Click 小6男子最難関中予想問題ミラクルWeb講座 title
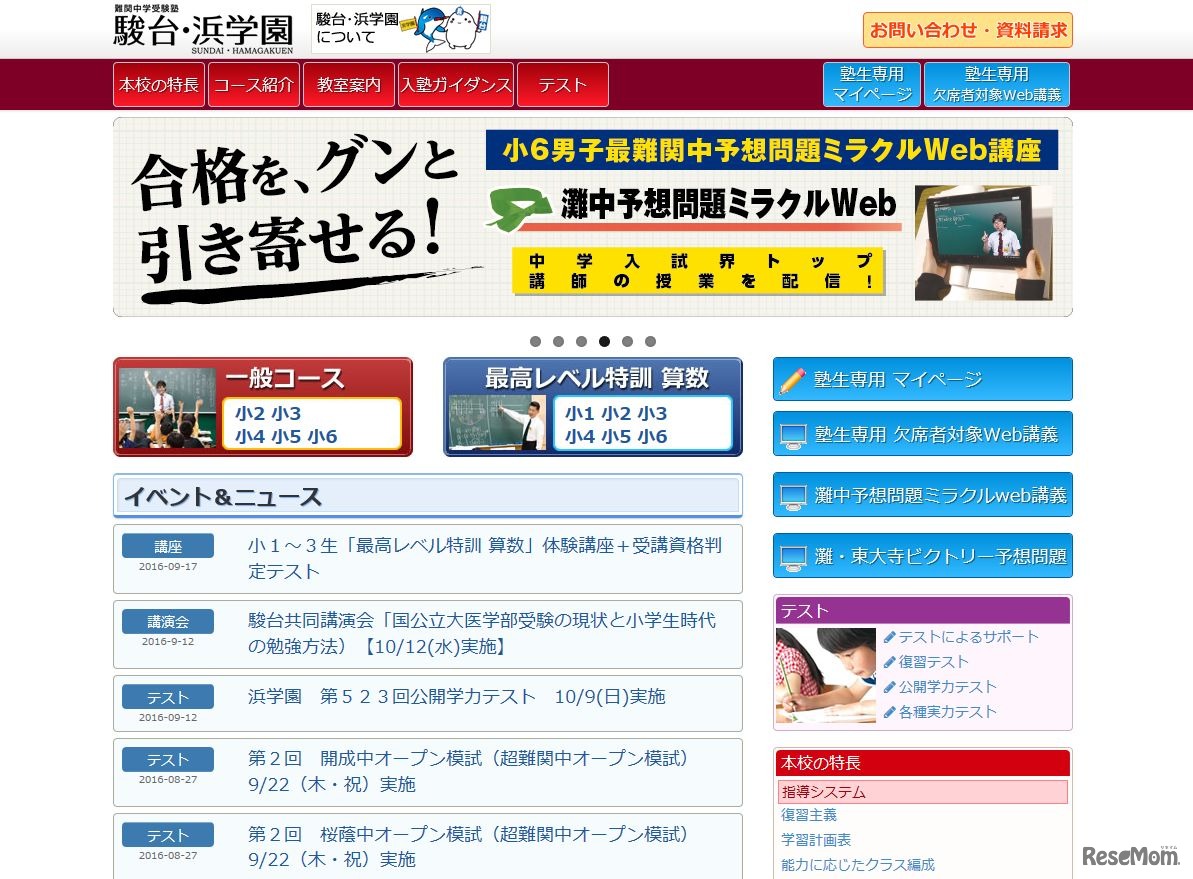Screen dimensions: 1193x879 click(x=771, y=150)
